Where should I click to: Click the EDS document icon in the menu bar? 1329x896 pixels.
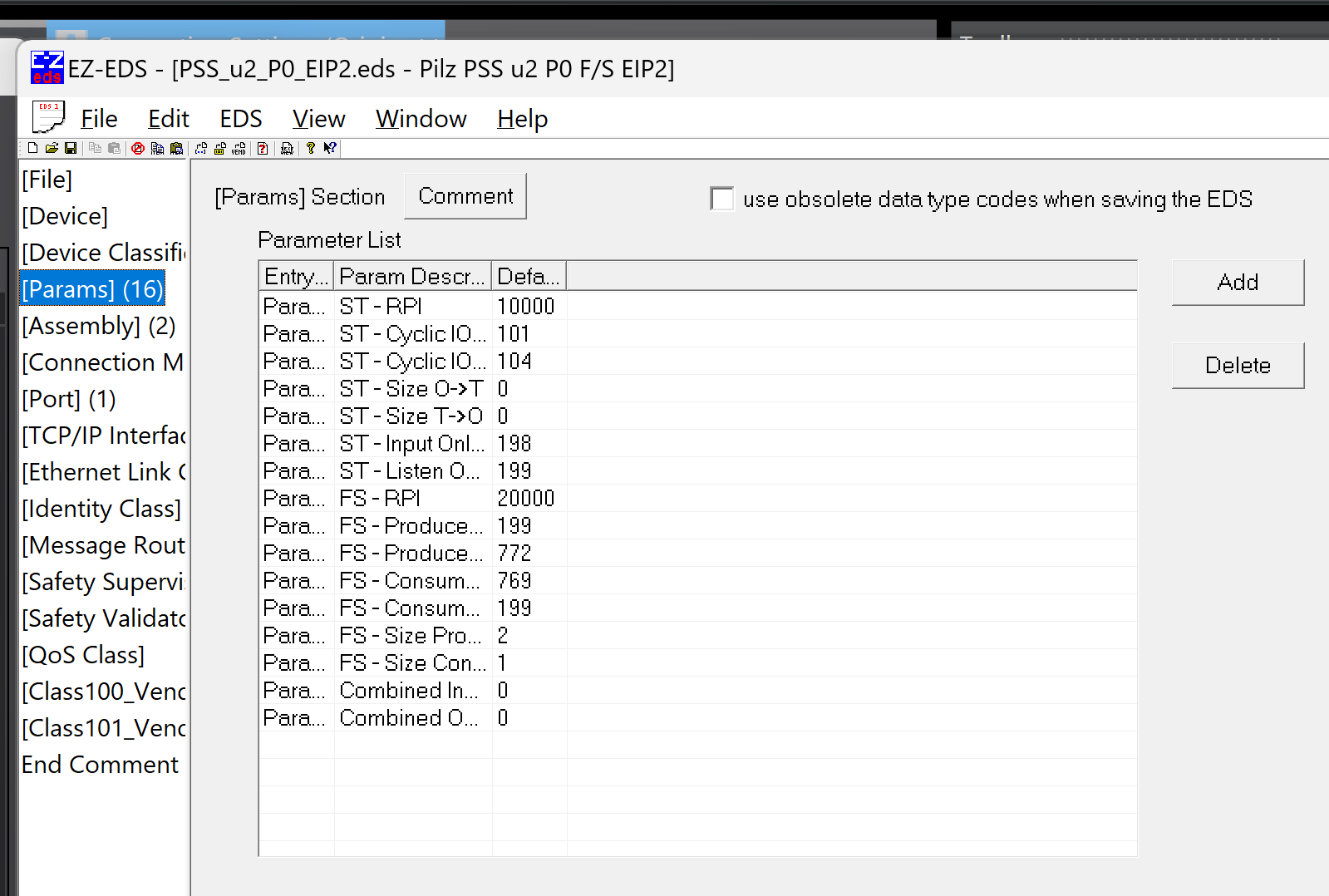coord(47,117)
